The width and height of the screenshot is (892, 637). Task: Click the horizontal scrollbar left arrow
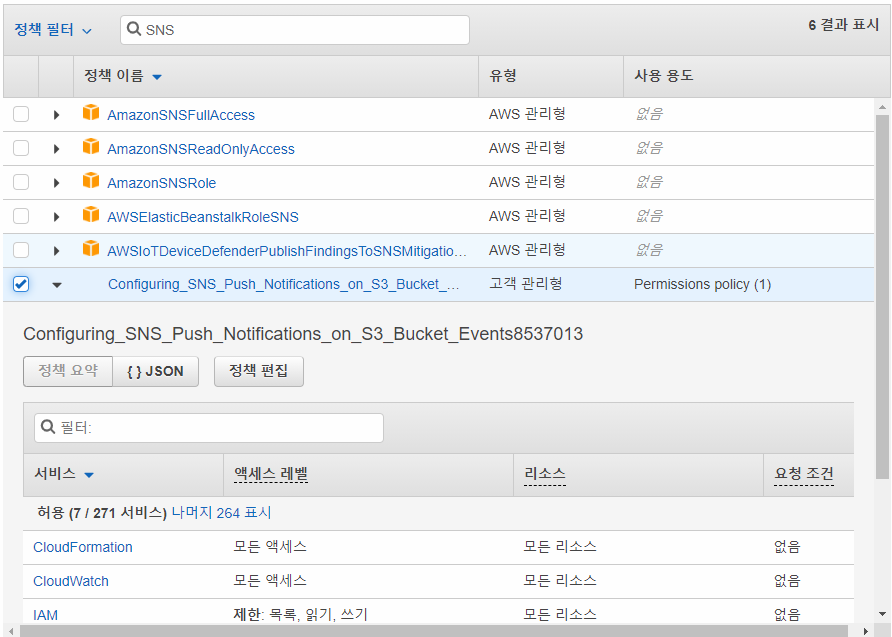pyautogui.click(x=11, y=631)
